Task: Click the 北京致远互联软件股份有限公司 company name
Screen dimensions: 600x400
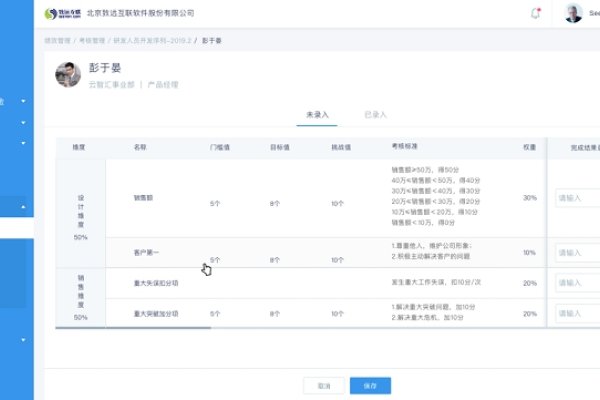Action: (140, 13)
